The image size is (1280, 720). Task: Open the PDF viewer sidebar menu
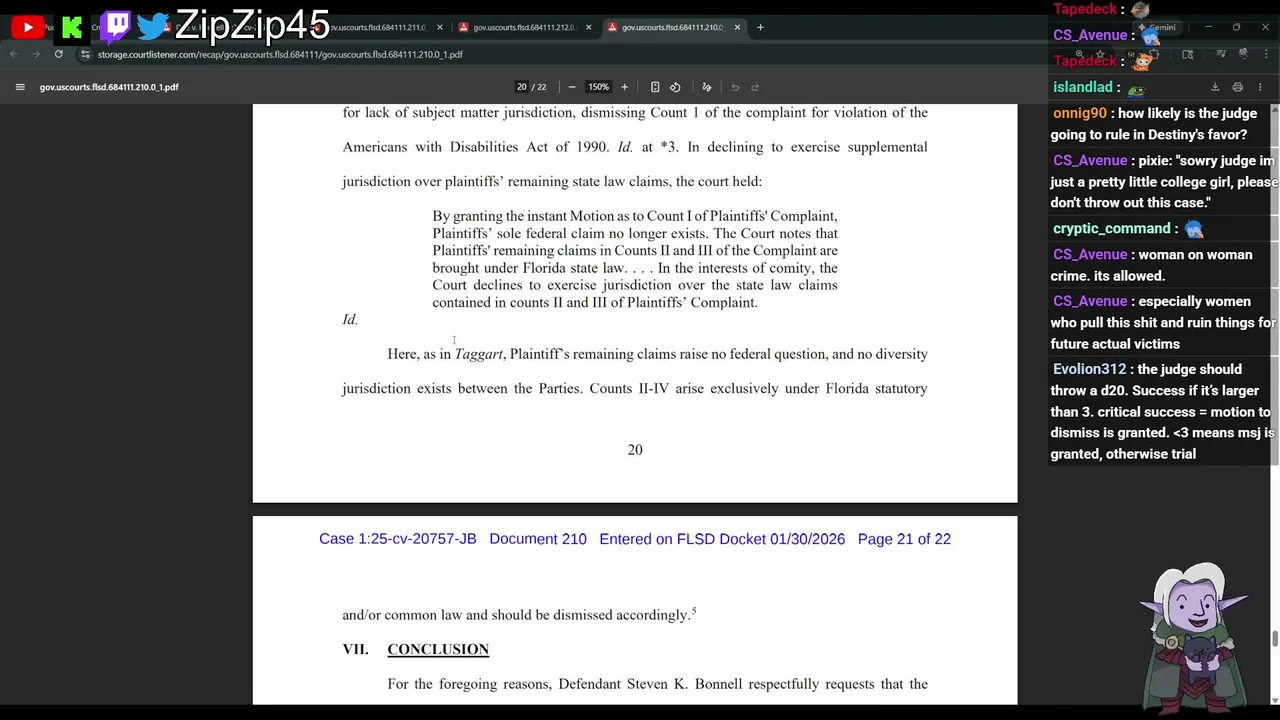20,87
